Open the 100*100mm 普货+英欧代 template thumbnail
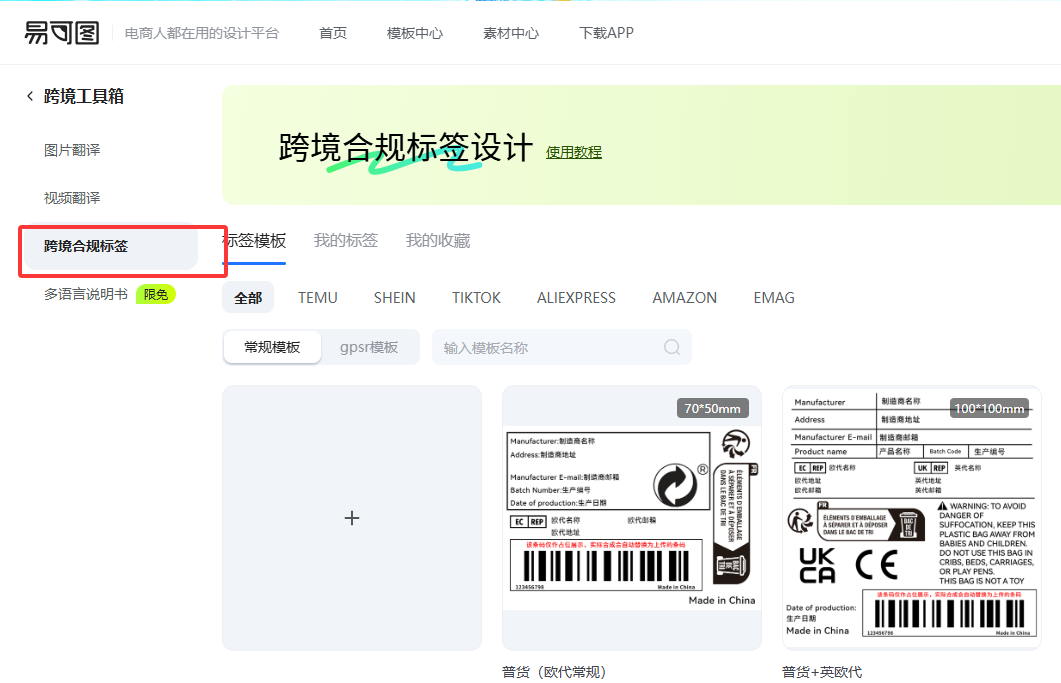The height and width of the screenshot is (683, 1061). point(911,518)
